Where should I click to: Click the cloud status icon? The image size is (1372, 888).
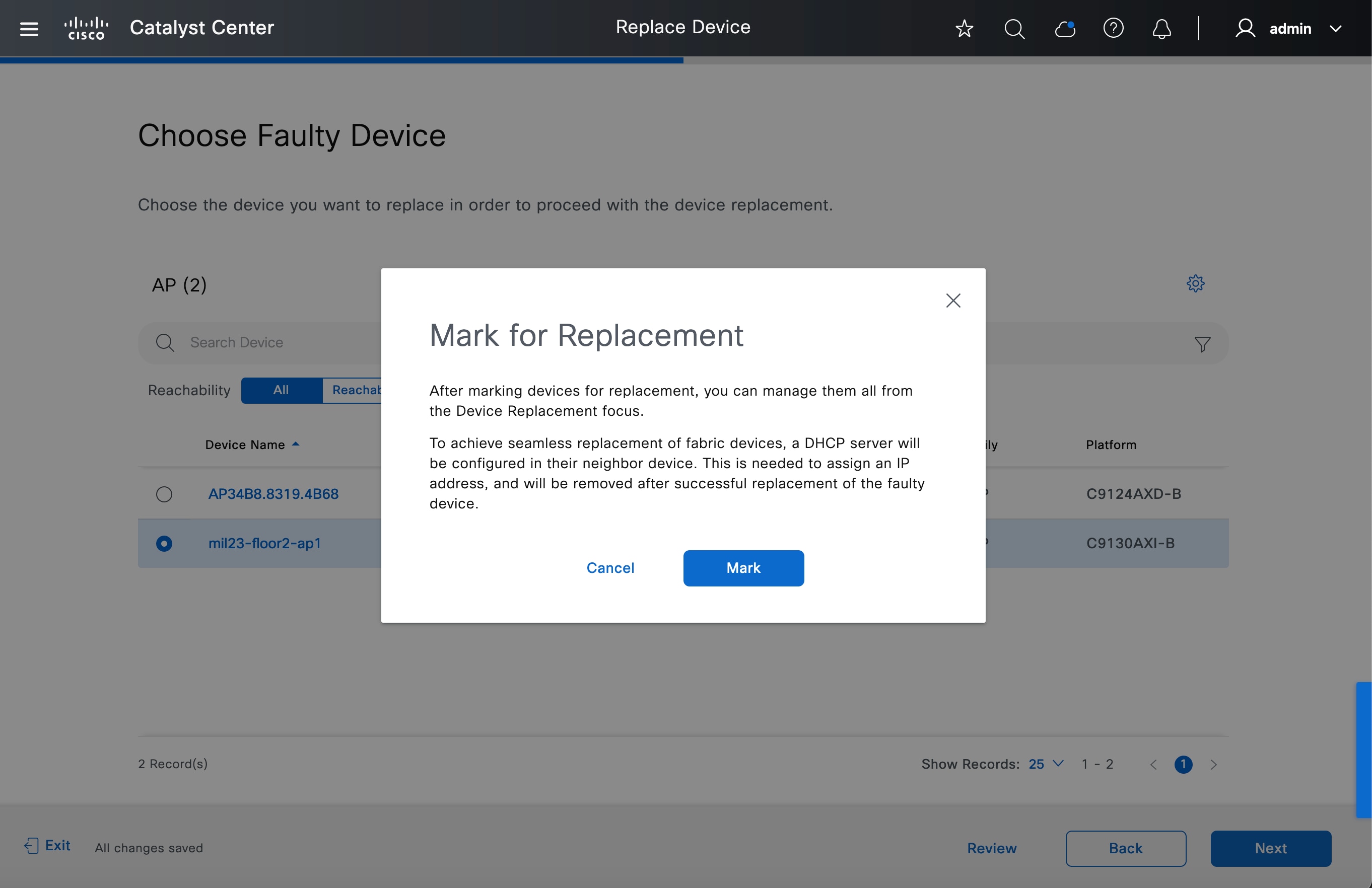pyautogui.click(x=1064, y=28)
